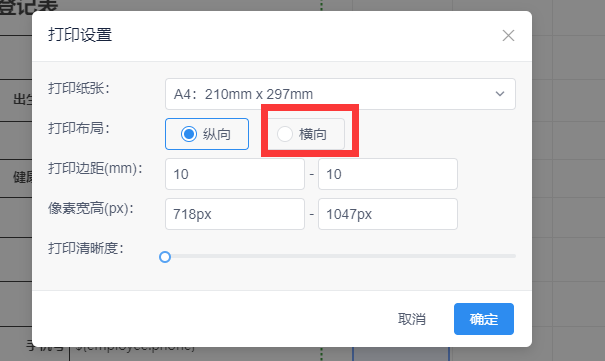Click the 打印边距(mm) label
The height and width of the screenshot is (361, 605).
(x=95, y=168)
